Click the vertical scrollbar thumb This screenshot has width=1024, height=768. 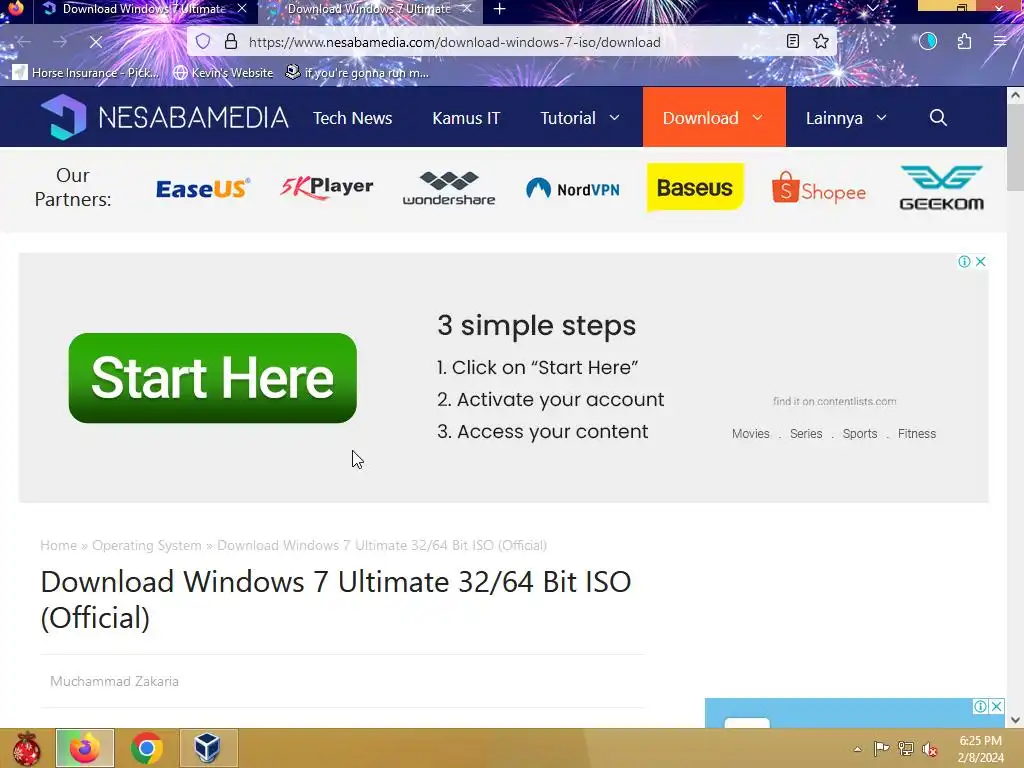tap(1016, 147)
